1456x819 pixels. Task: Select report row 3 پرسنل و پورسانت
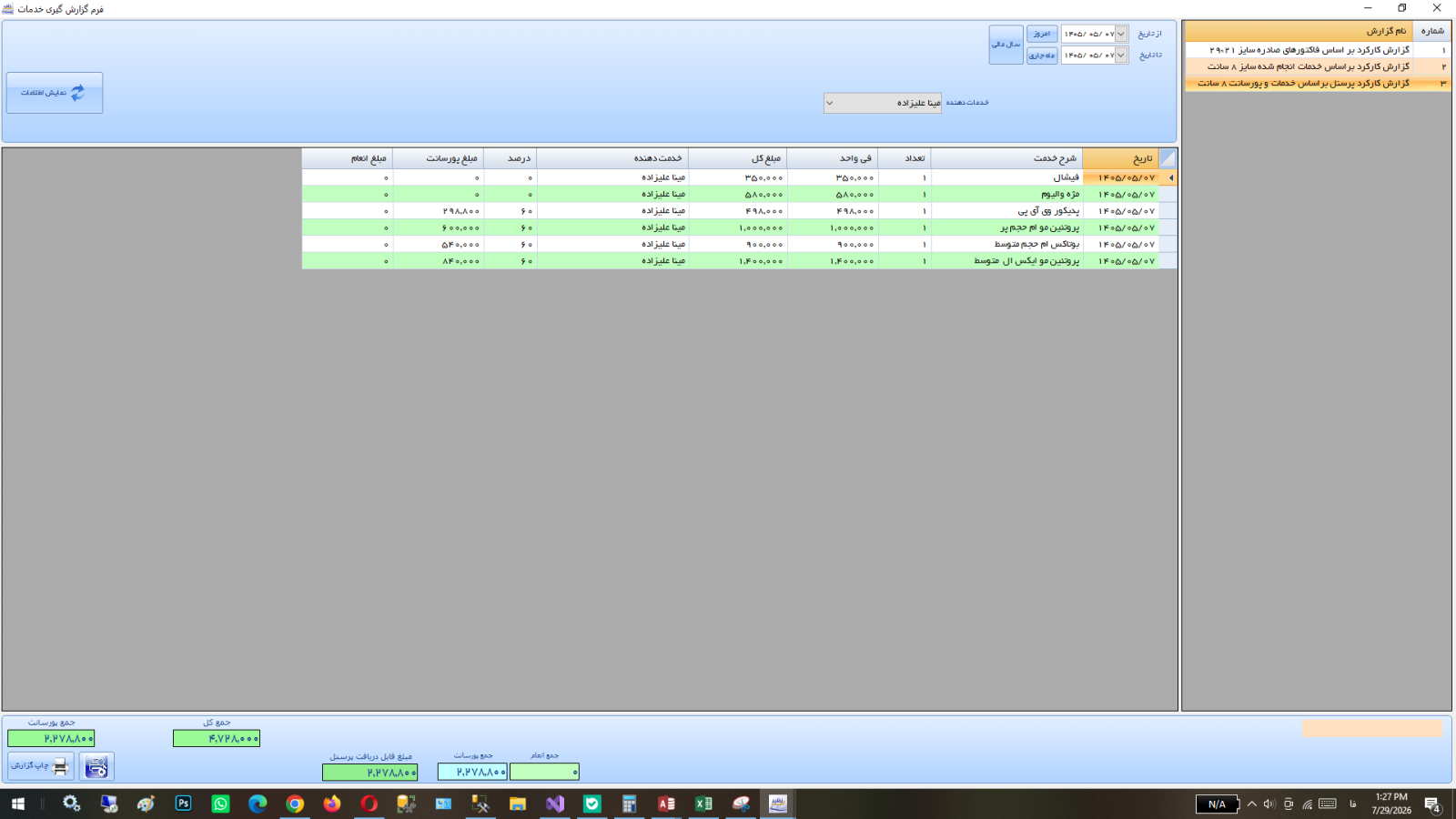pos(1318,83)
